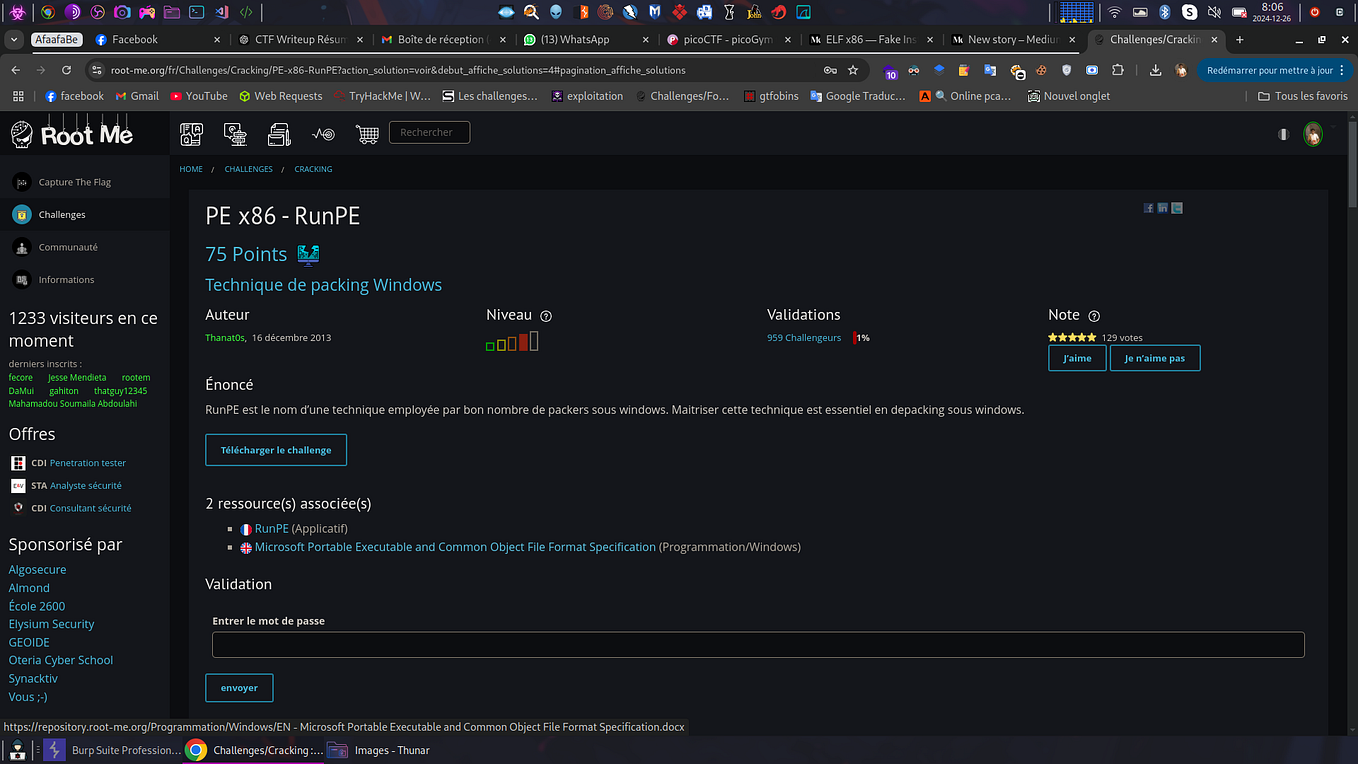Click the Q&A documentation icon in the header
Image resolution: width=1358 pixels, height=764 pixels.
click(191, 134)
